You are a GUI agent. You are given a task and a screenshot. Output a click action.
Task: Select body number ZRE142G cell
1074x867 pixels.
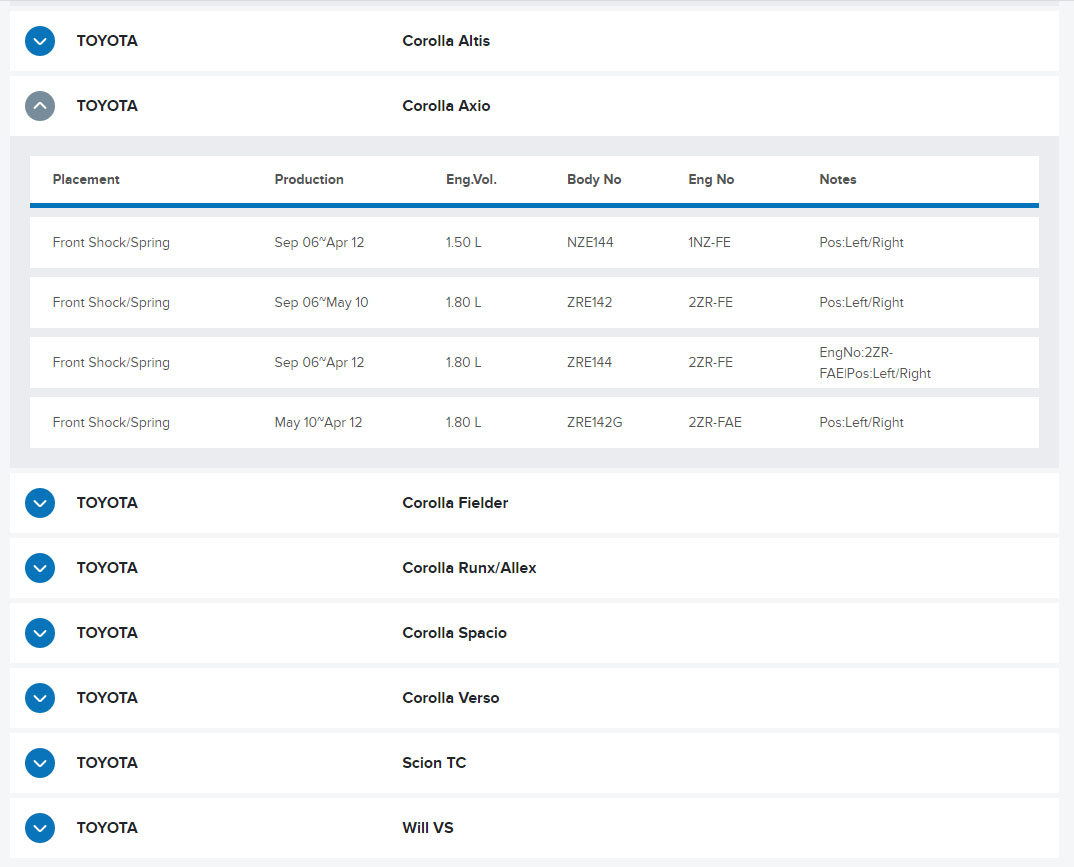click(595, 423)
